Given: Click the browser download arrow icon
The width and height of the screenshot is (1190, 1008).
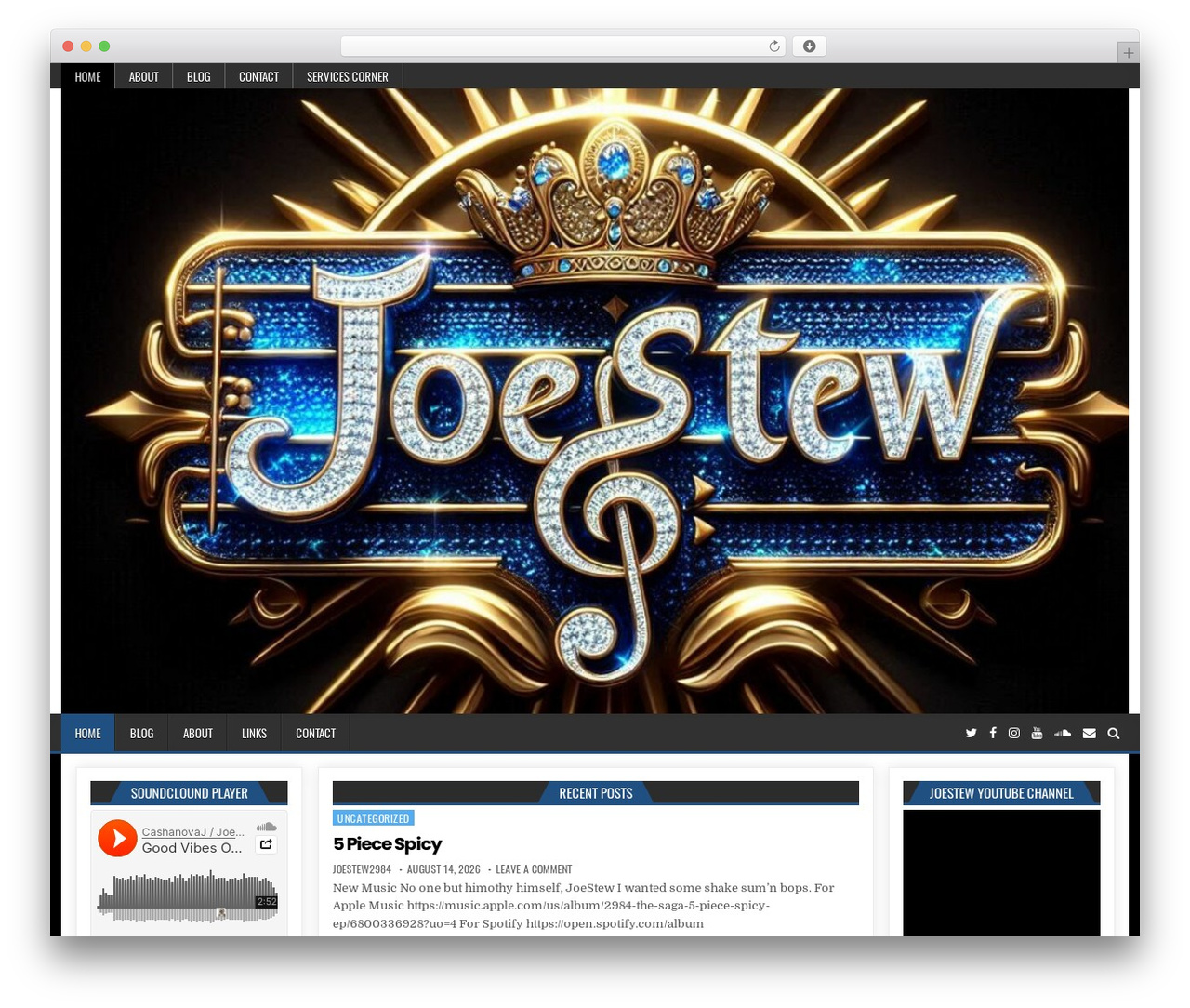Looking at the screenshot, I should (809, 46).
